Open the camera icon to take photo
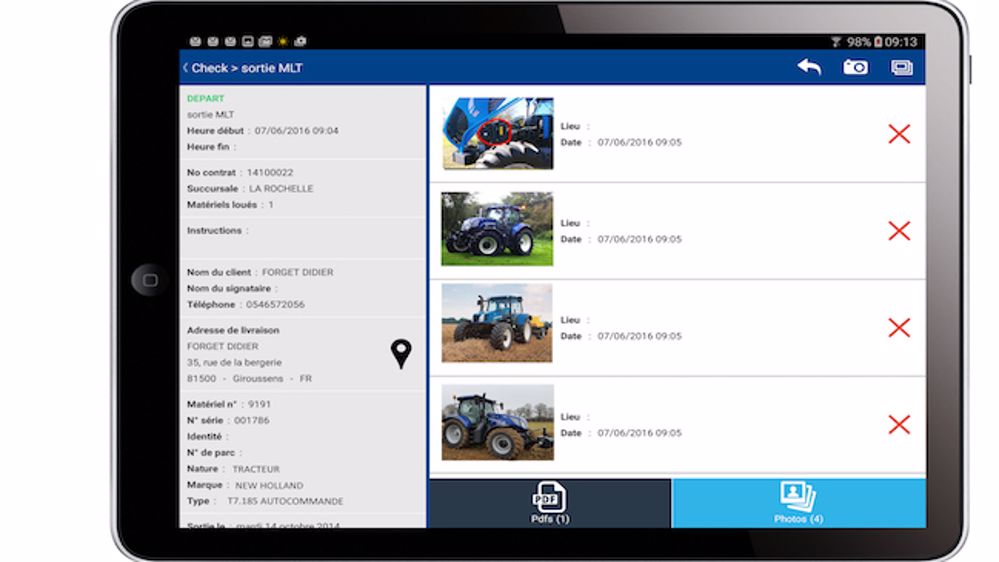999x562 pixels. click(855, 67)
